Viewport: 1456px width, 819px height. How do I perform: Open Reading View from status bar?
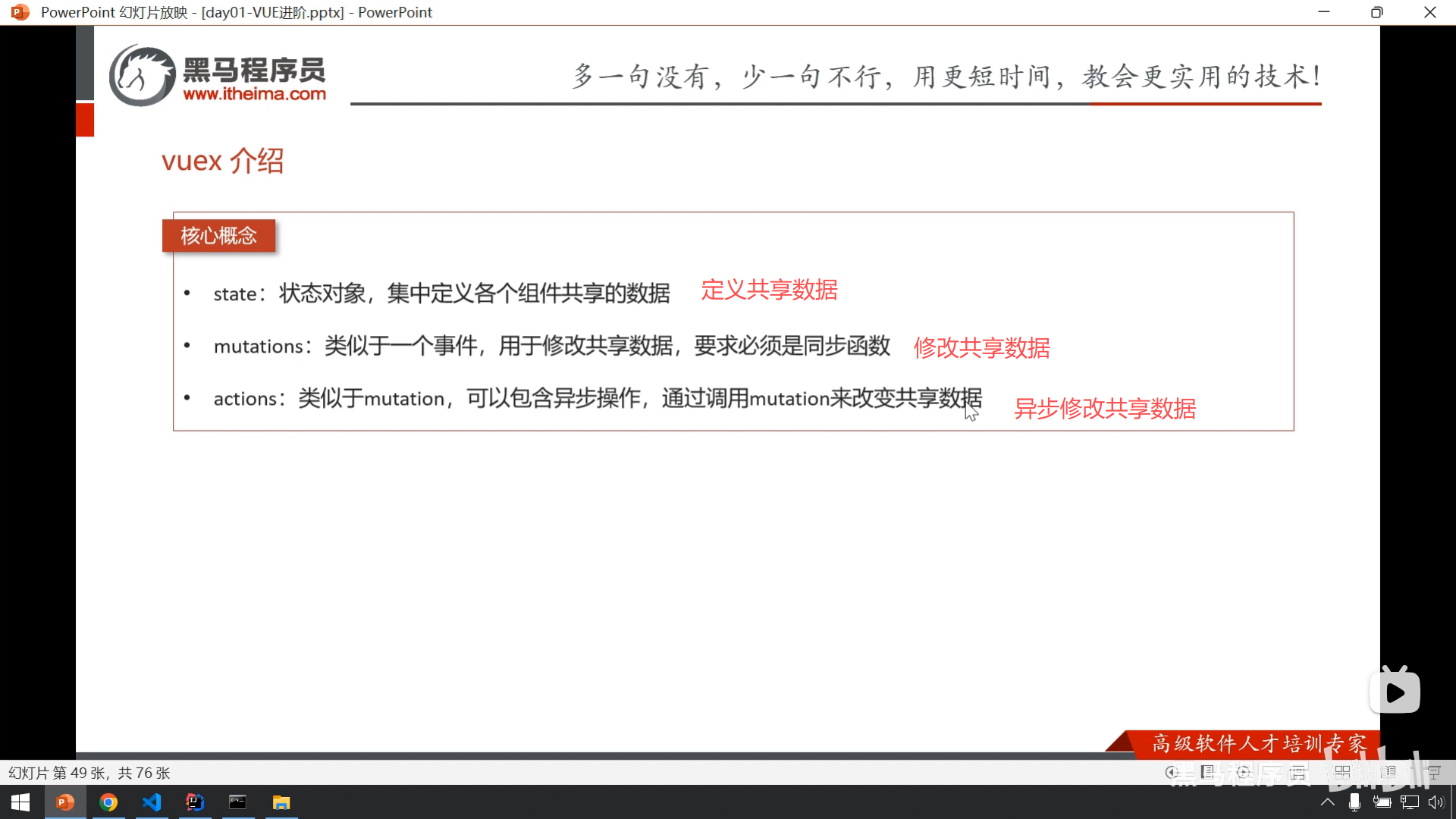1389,772
